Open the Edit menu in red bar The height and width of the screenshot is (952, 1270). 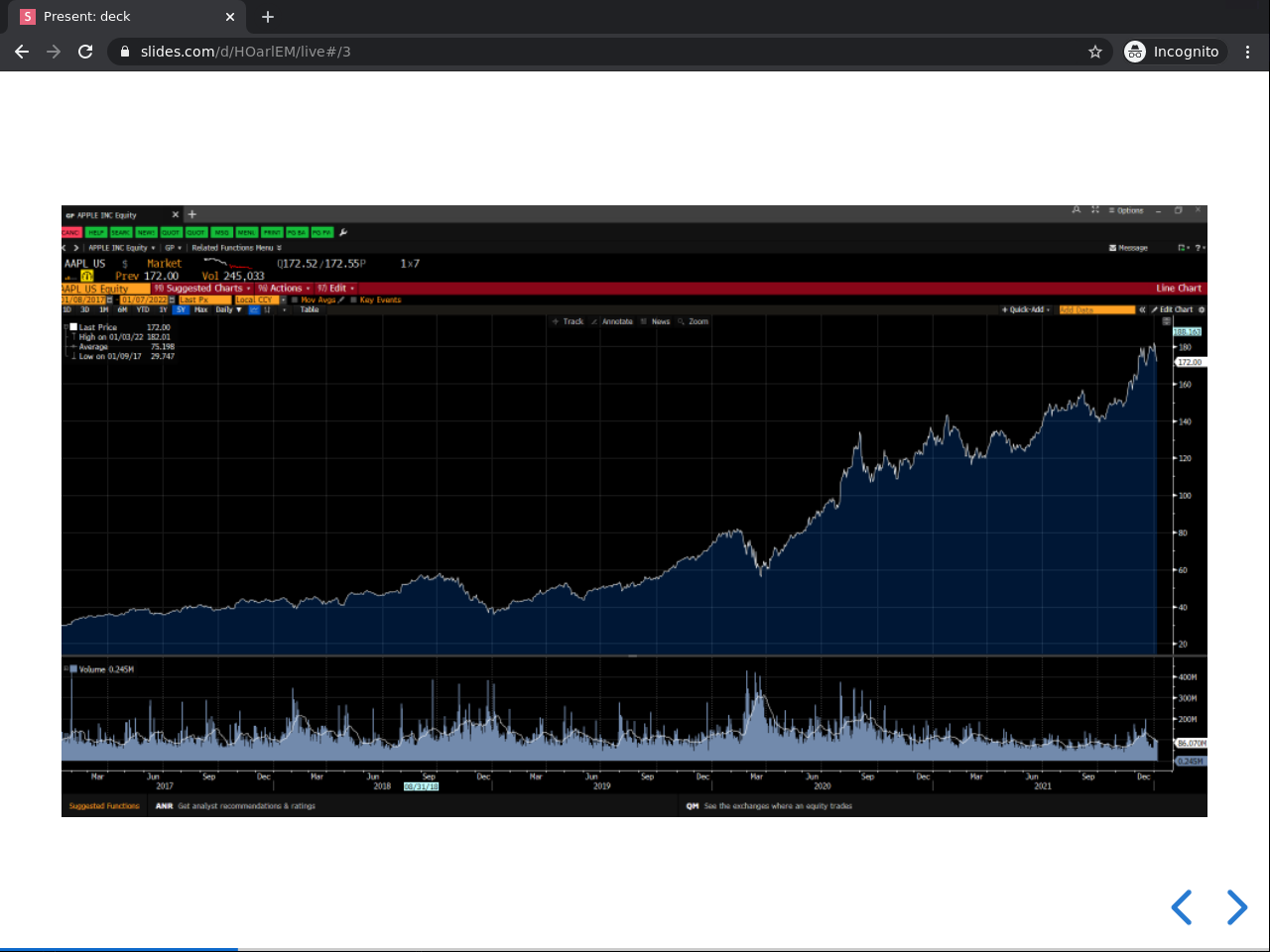point(335,289)
